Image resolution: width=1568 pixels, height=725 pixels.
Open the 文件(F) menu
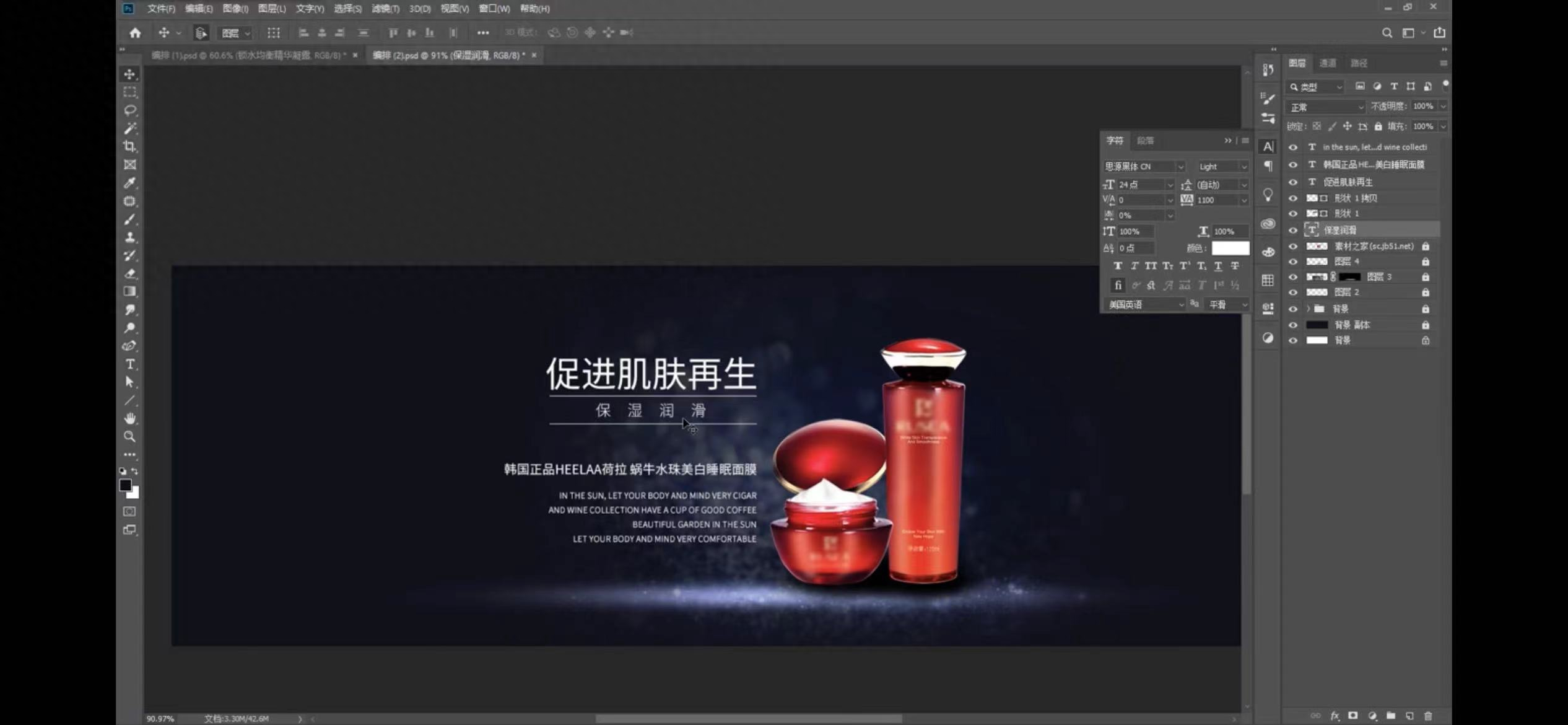pyautogui.click(x=161, y=9)
